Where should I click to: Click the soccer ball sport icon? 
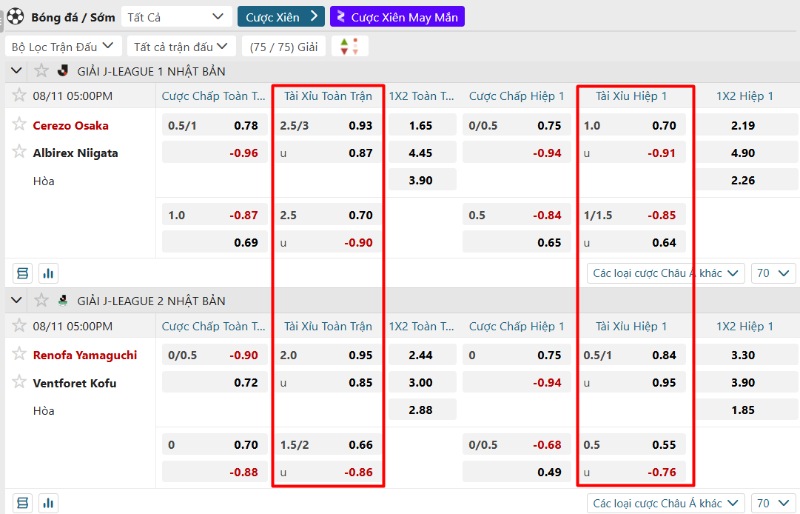pos(14,16)
